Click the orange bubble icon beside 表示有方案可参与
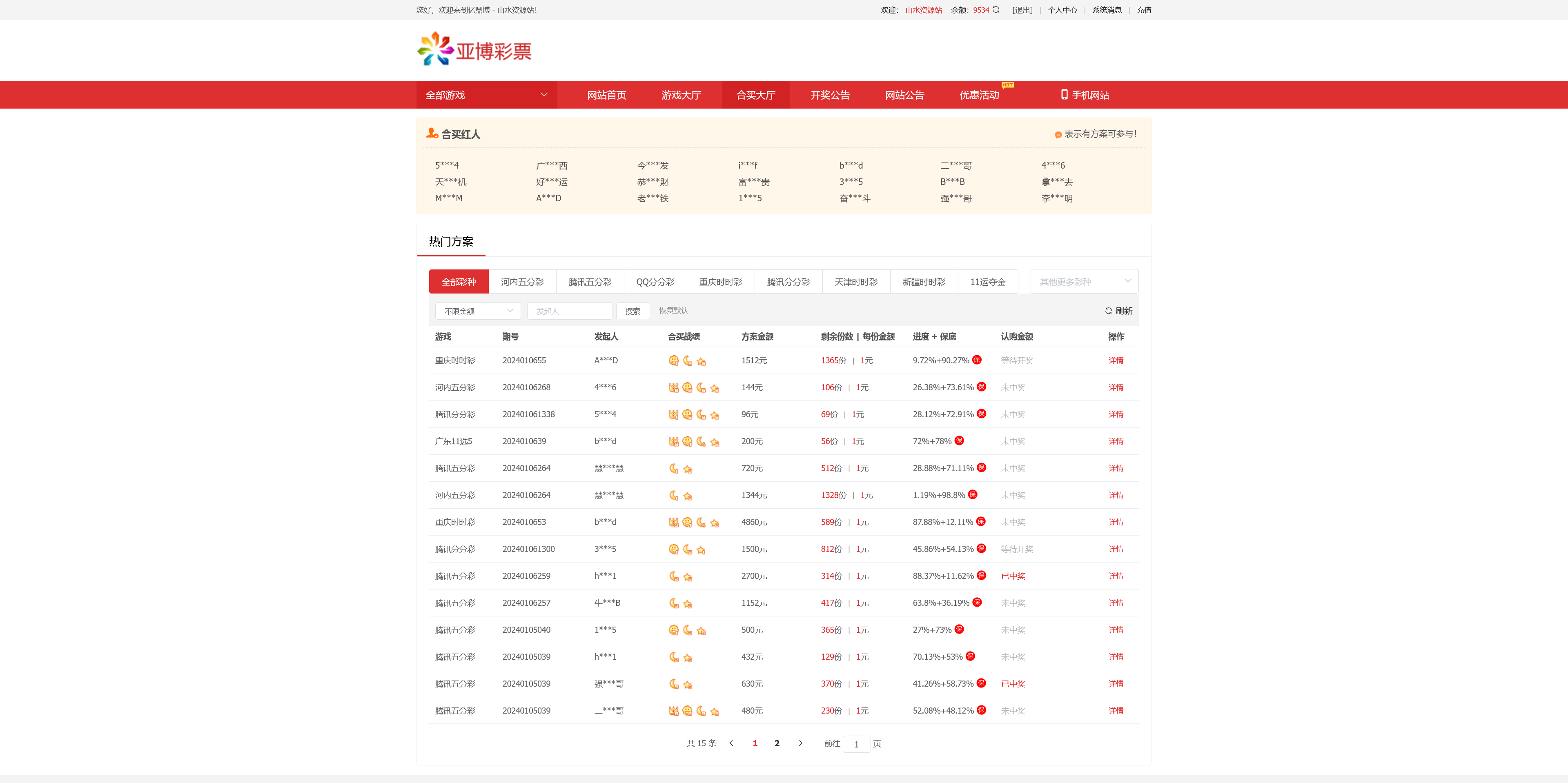1568x783 pixels. (x=1058, y=134)
